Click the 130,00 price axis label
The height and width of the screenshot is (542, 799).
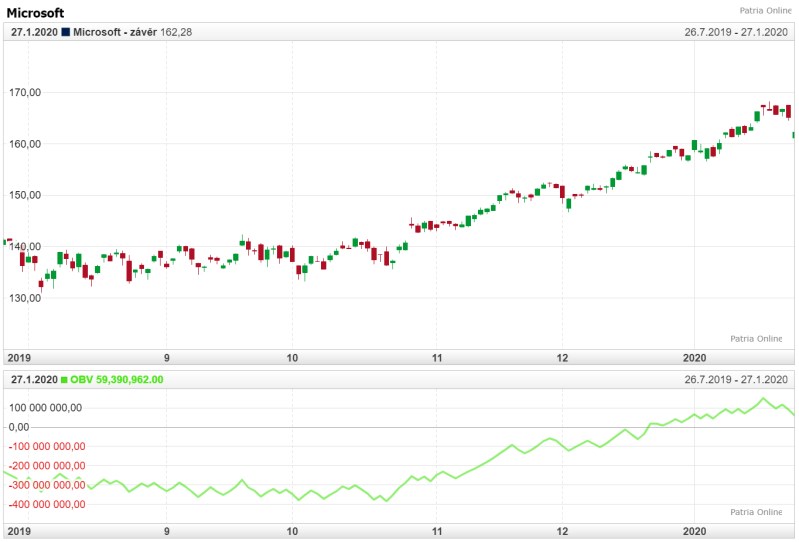25,298
